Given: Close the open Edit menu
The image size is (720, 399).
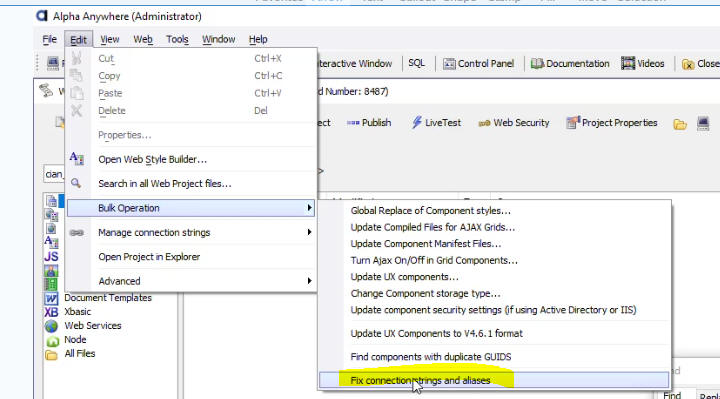Looking at the screenshot, I should (x=79, y=39).
